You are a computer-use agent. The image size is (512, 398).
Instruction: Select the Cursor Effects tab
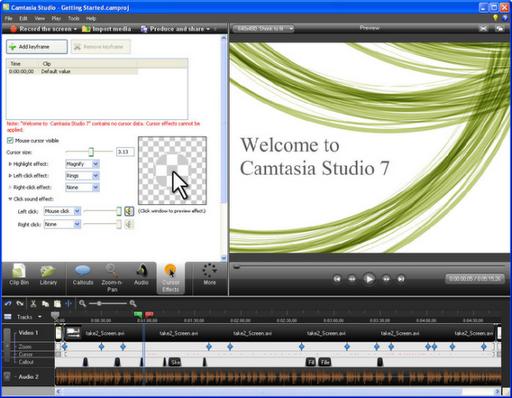click(170, 278)
